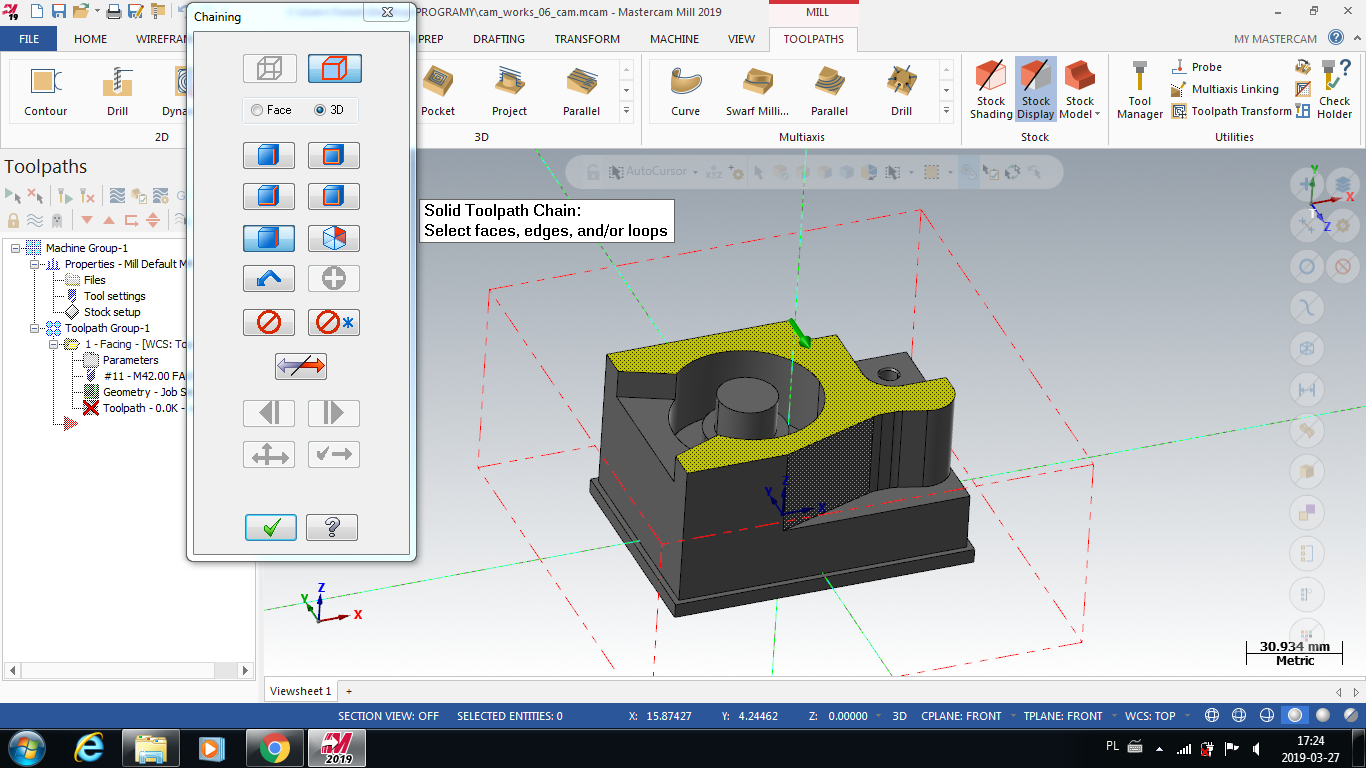The height and width of the screenshot is (782, 1366).
Task: Open the facing operation Parameters
Action: point(130,360)
